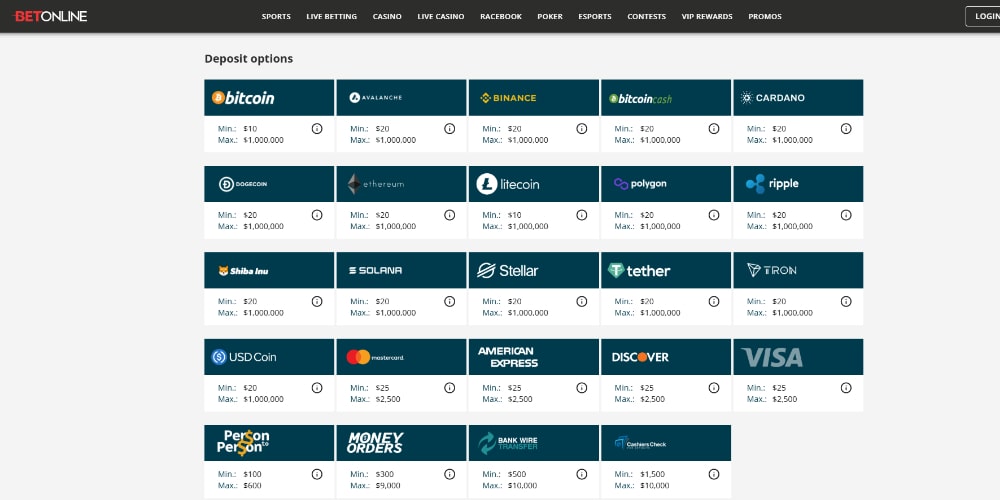
Task: Click info icon under Shiba Inu
Action: click(317, 301)
